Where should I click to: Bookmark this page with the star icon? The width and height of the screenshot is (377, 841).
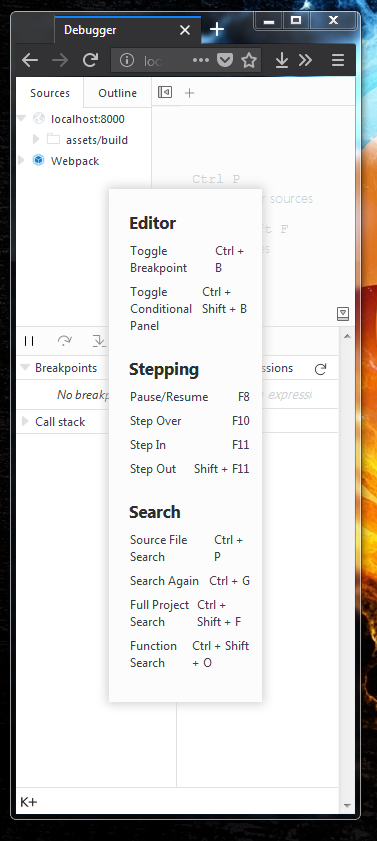pyautogui.click(x=249, y=61)
